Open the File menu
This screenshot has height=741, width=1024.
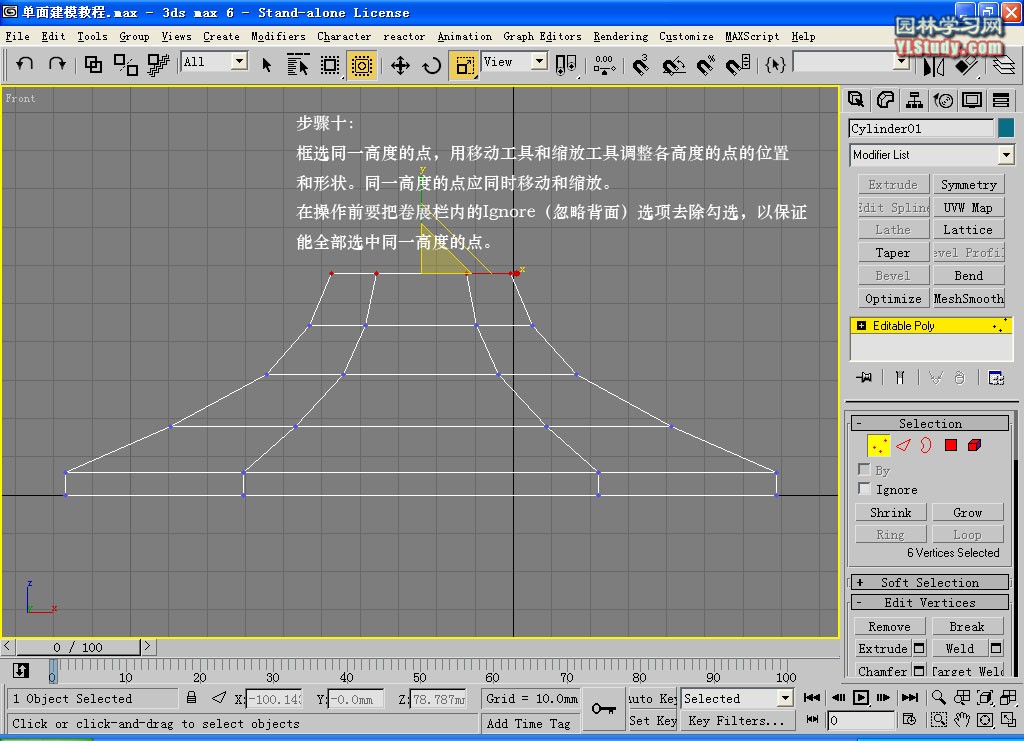[18, 37]
